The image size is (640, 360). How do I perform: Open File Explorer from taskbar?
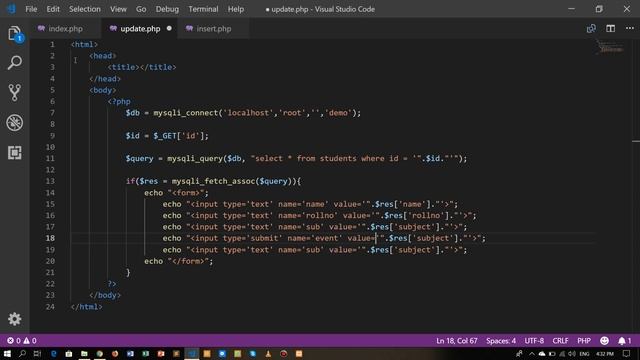click(x=84, y=353)
